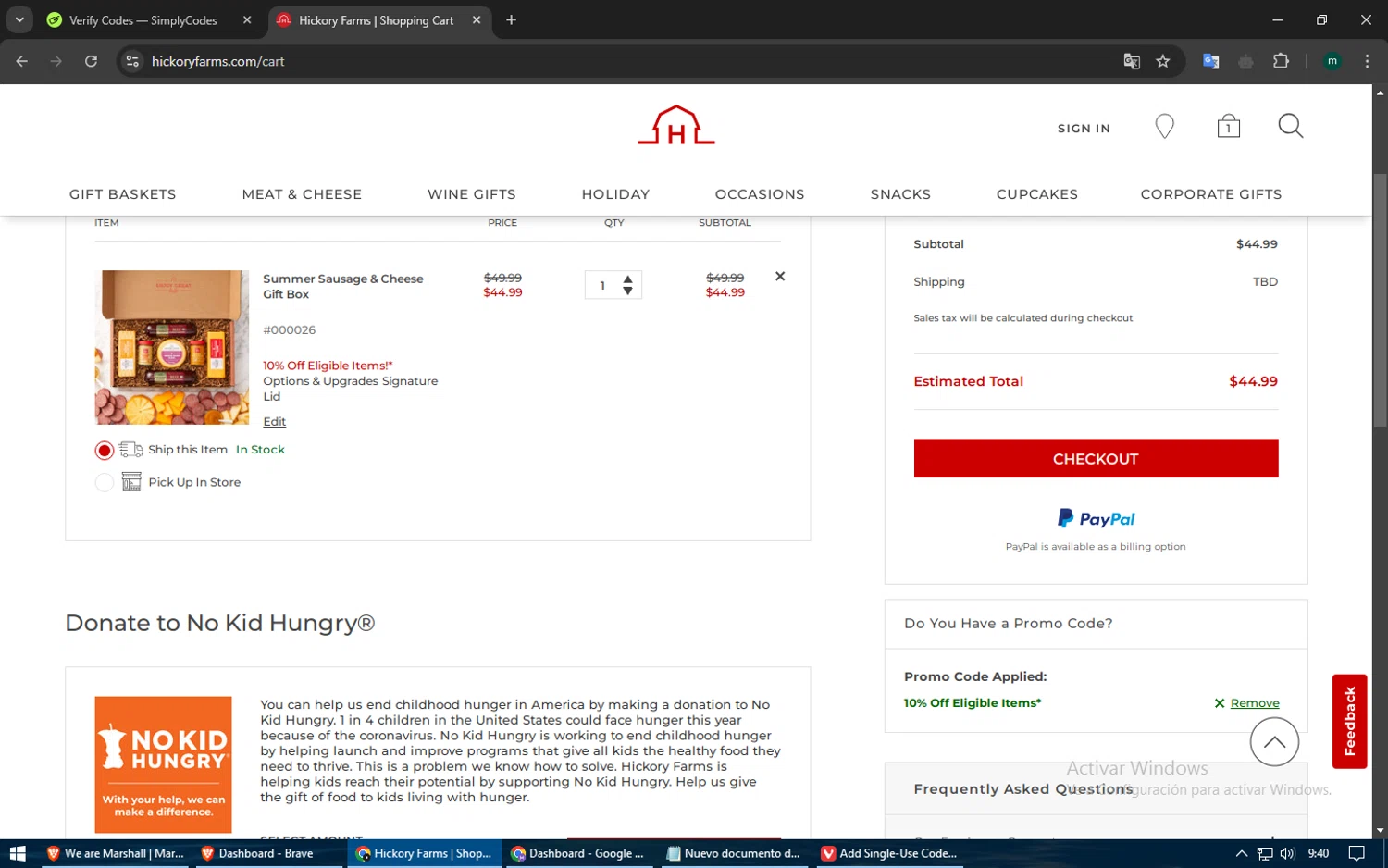Open Dashboard - Google Chrome taskbar item
Screen dimensions: 1388x868
click(x=577, y=853)
